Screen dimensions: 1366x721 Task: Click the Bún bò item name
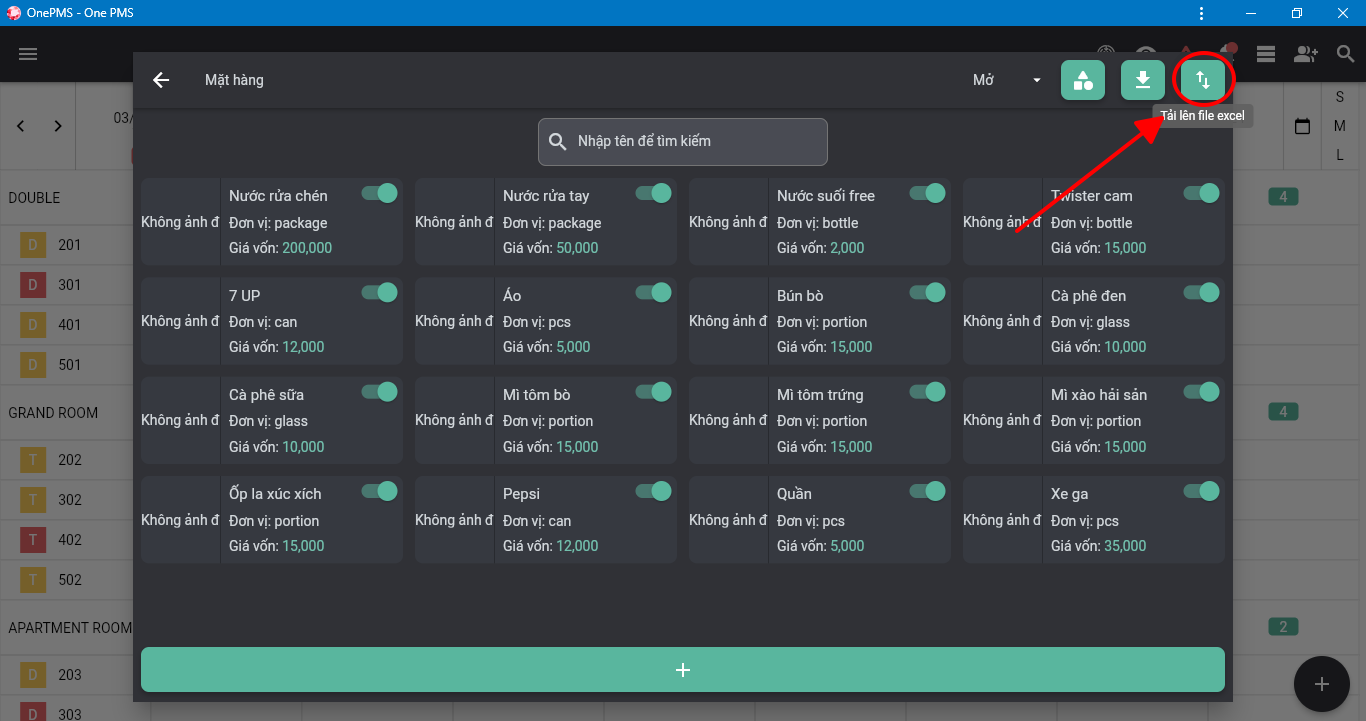[x=800, y=296]
